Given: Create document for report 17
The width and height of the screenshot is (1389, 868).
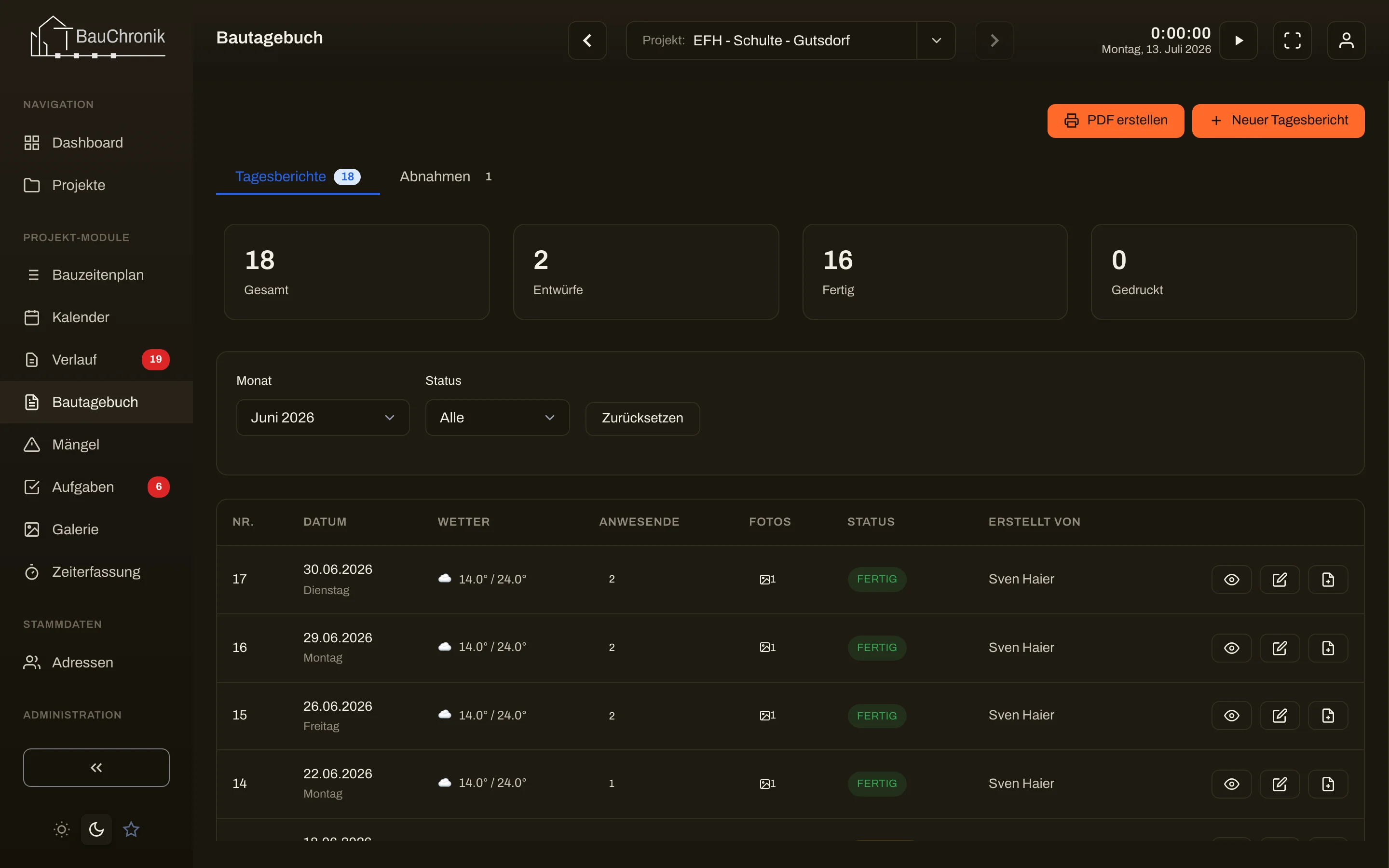Looking at the screenshot, I should [x=1328, y=579].
